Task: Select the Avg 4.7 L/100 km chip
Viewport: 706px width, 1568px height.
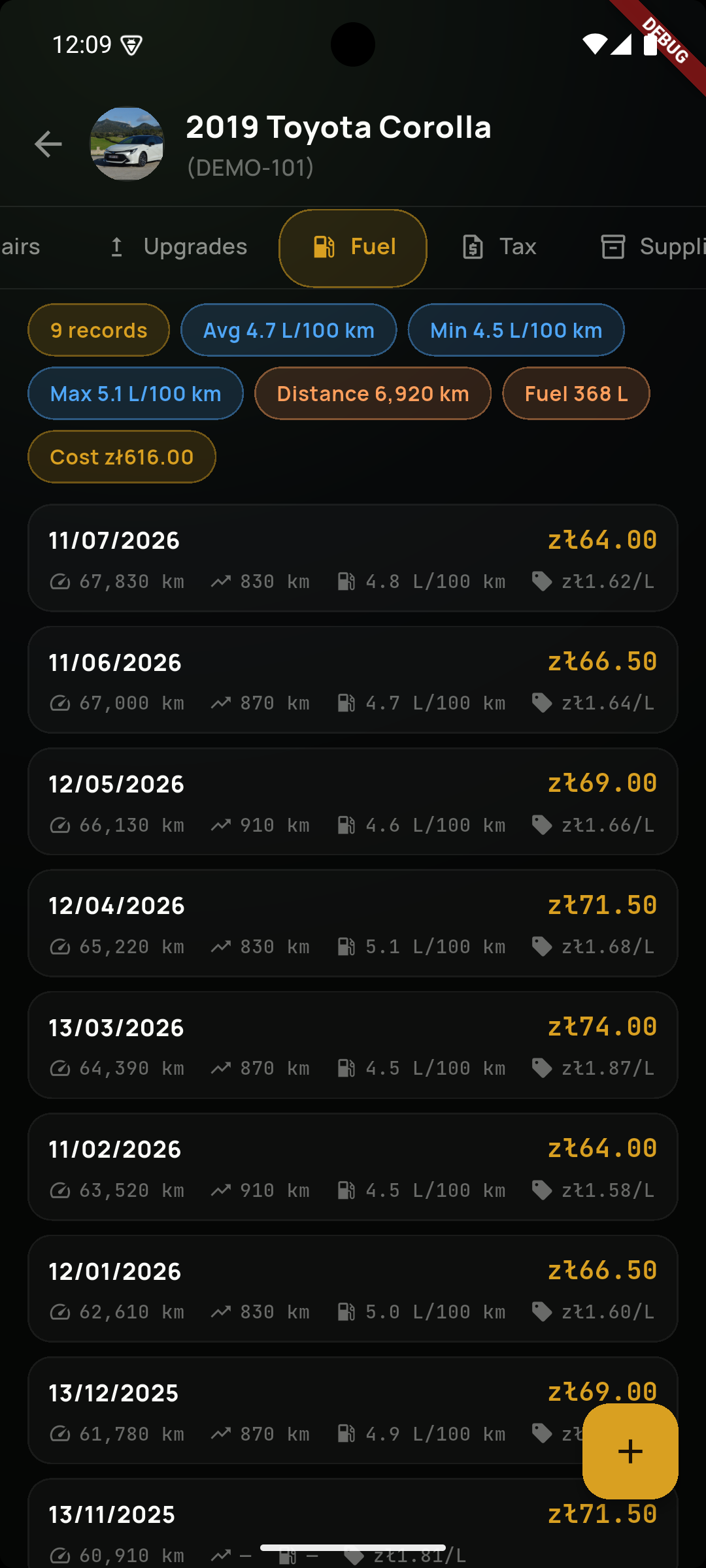Action: click(x=289, y=330)
